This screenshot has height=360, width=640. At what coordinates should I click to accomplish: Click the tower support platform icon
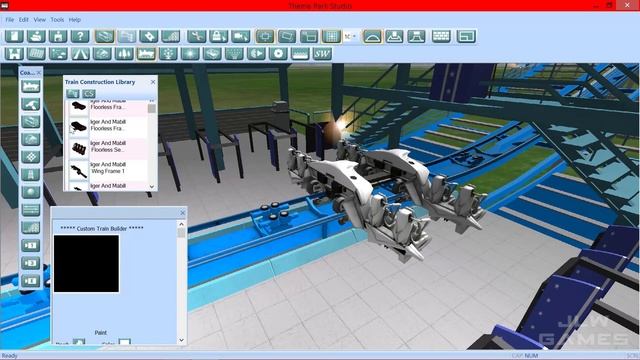[416, 36]
